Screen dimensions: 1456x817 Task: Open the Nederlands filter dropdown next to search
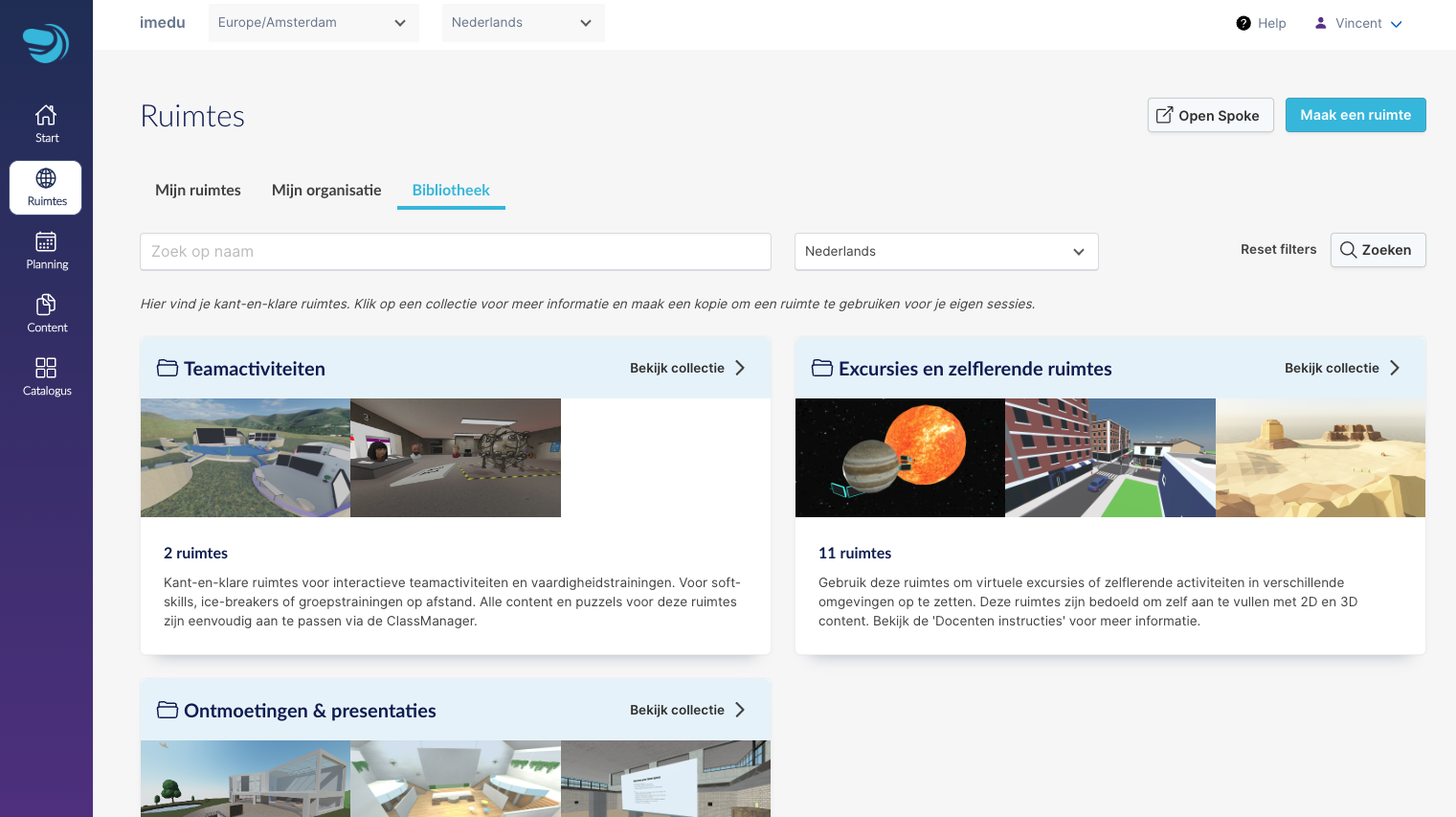click(x=946, y=251)
